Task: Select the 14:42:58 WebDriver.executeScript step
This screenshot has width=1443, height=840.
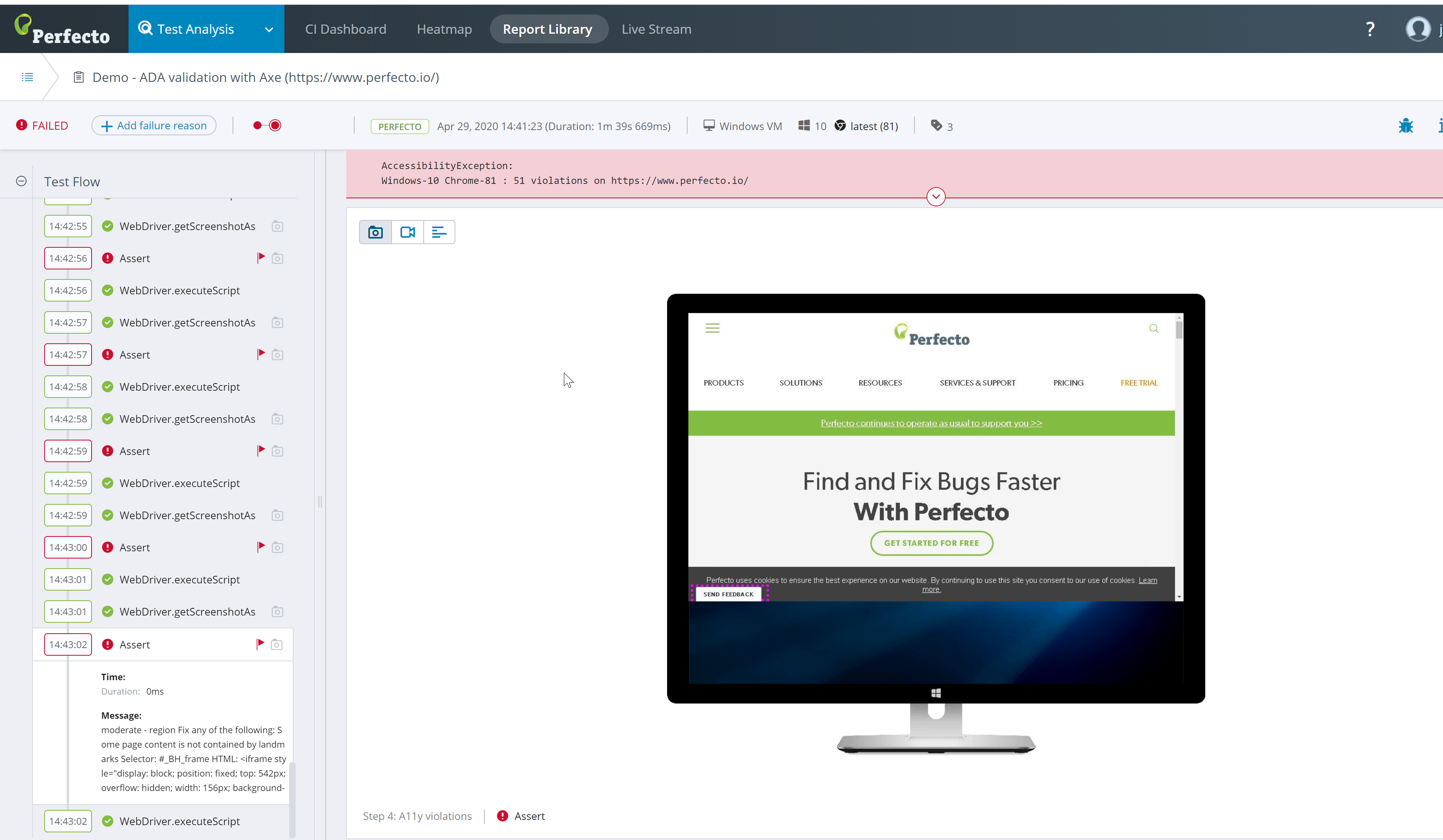Action: click(179, 387)
